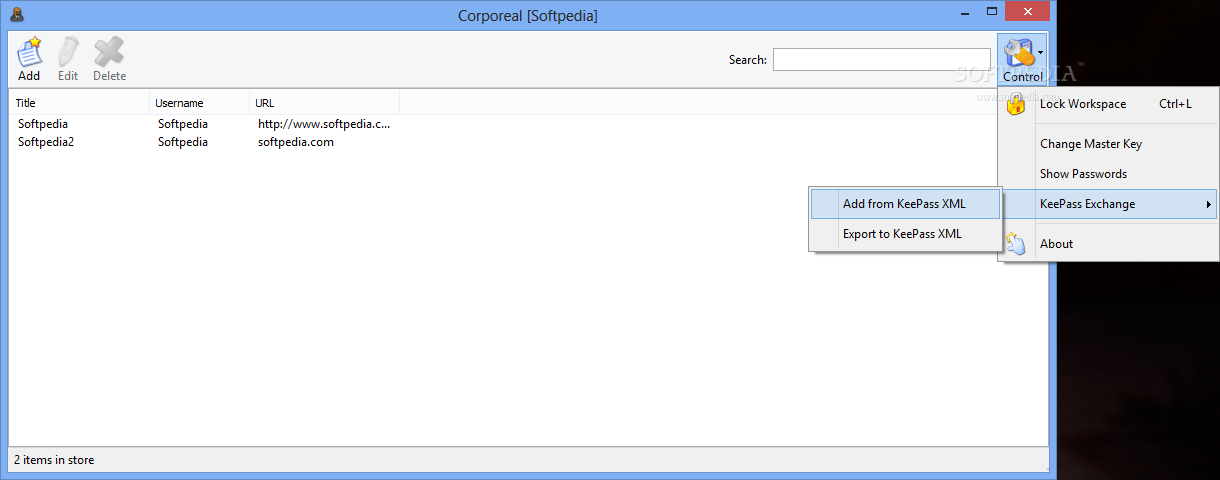Choose Add from KeePass XML

[x=905, y=204]
